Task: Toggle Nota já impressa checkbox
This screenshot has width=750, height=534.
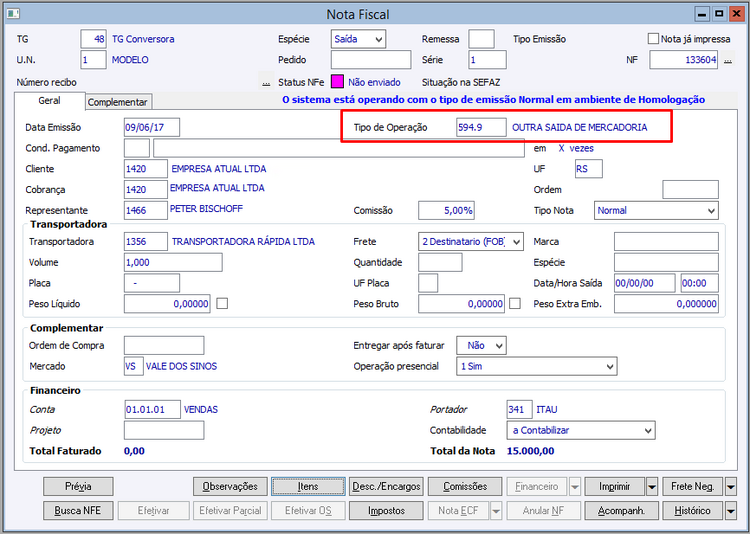Action: 653,39
